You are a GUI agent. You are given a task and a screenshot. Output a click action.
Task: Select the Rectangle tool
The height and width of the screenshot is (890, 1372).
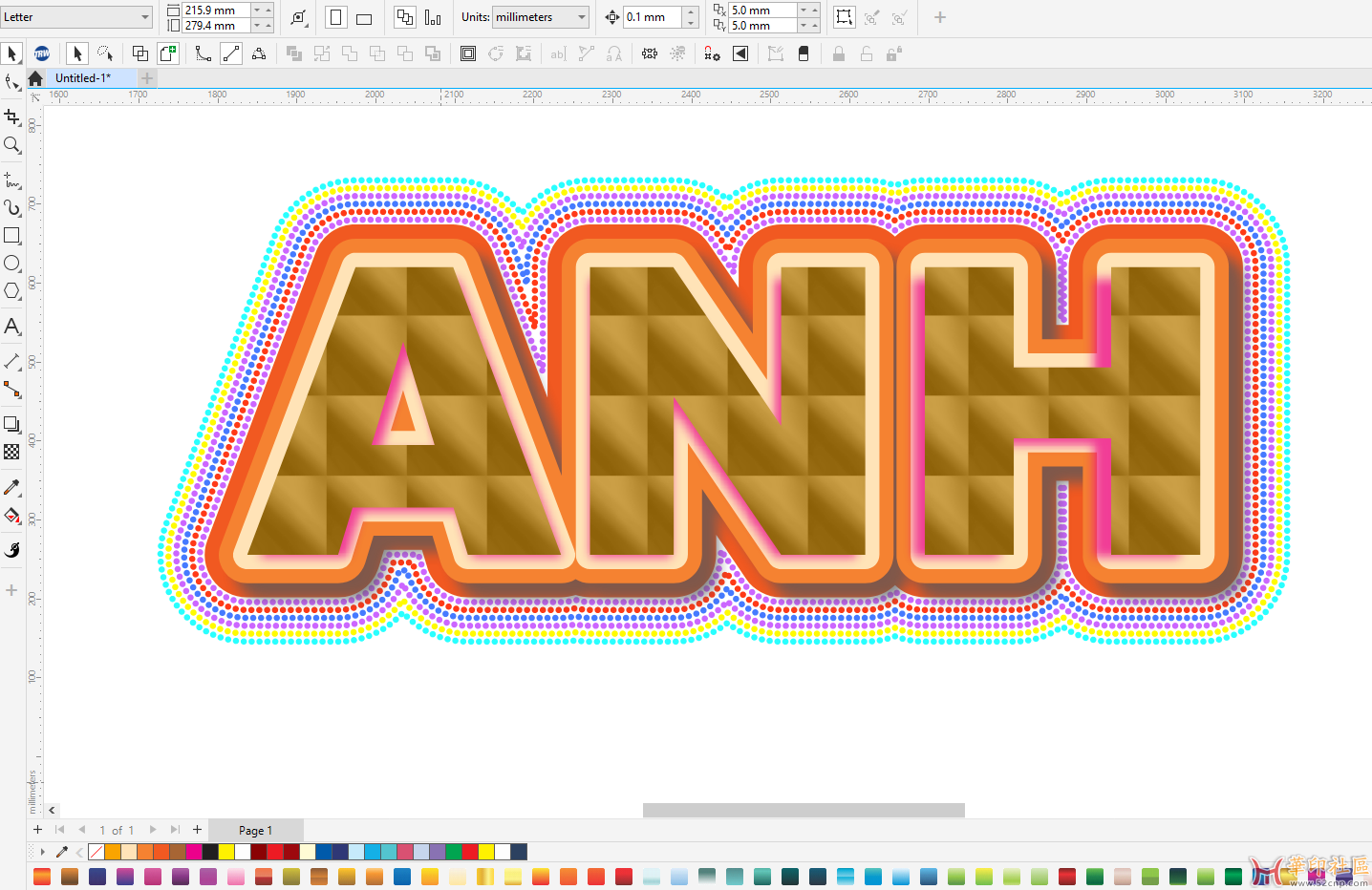11,235
